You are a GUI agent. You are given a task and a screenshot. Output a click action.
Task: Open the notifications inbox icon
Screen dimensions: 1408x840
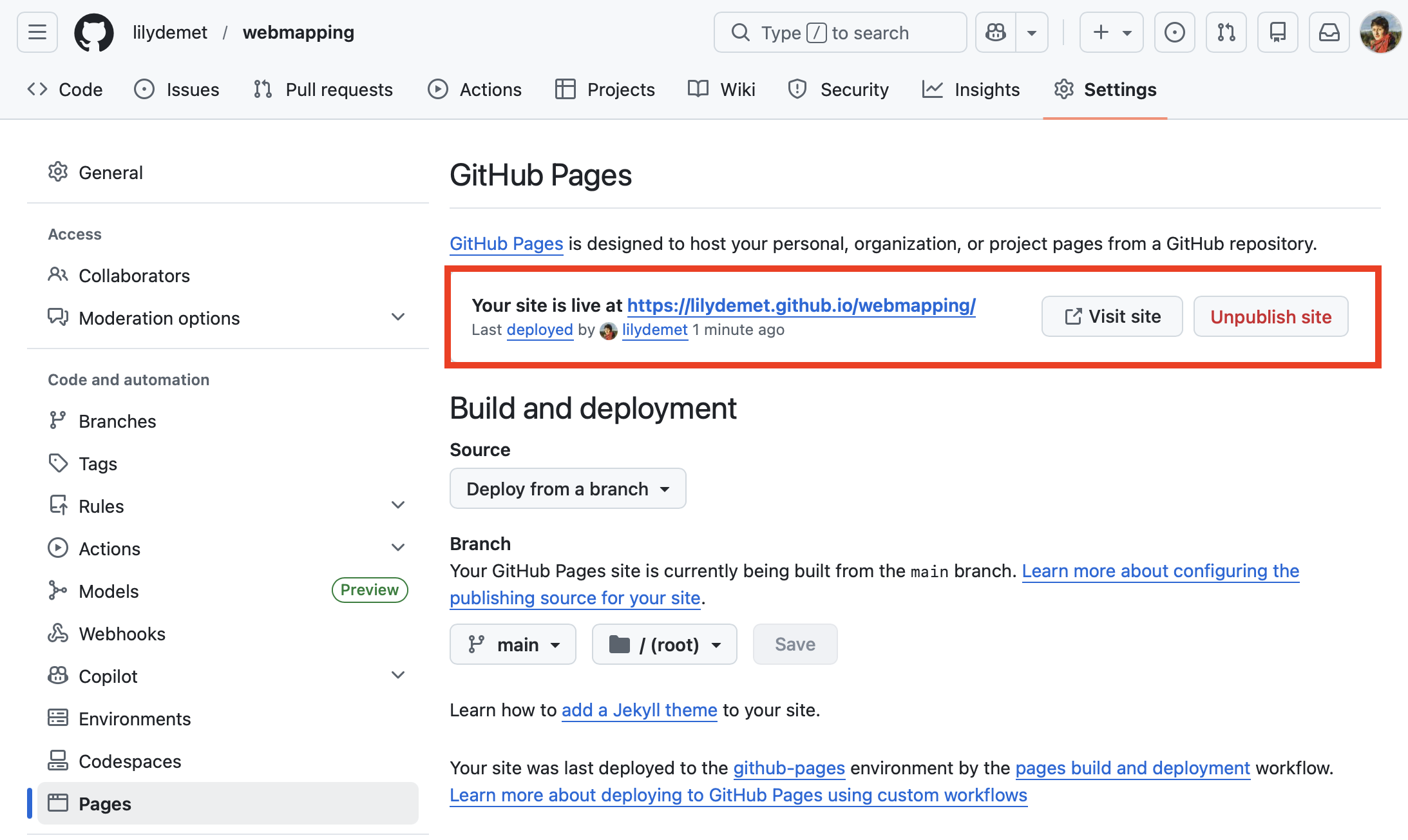pyautogui.click(x=1329, y=32)
